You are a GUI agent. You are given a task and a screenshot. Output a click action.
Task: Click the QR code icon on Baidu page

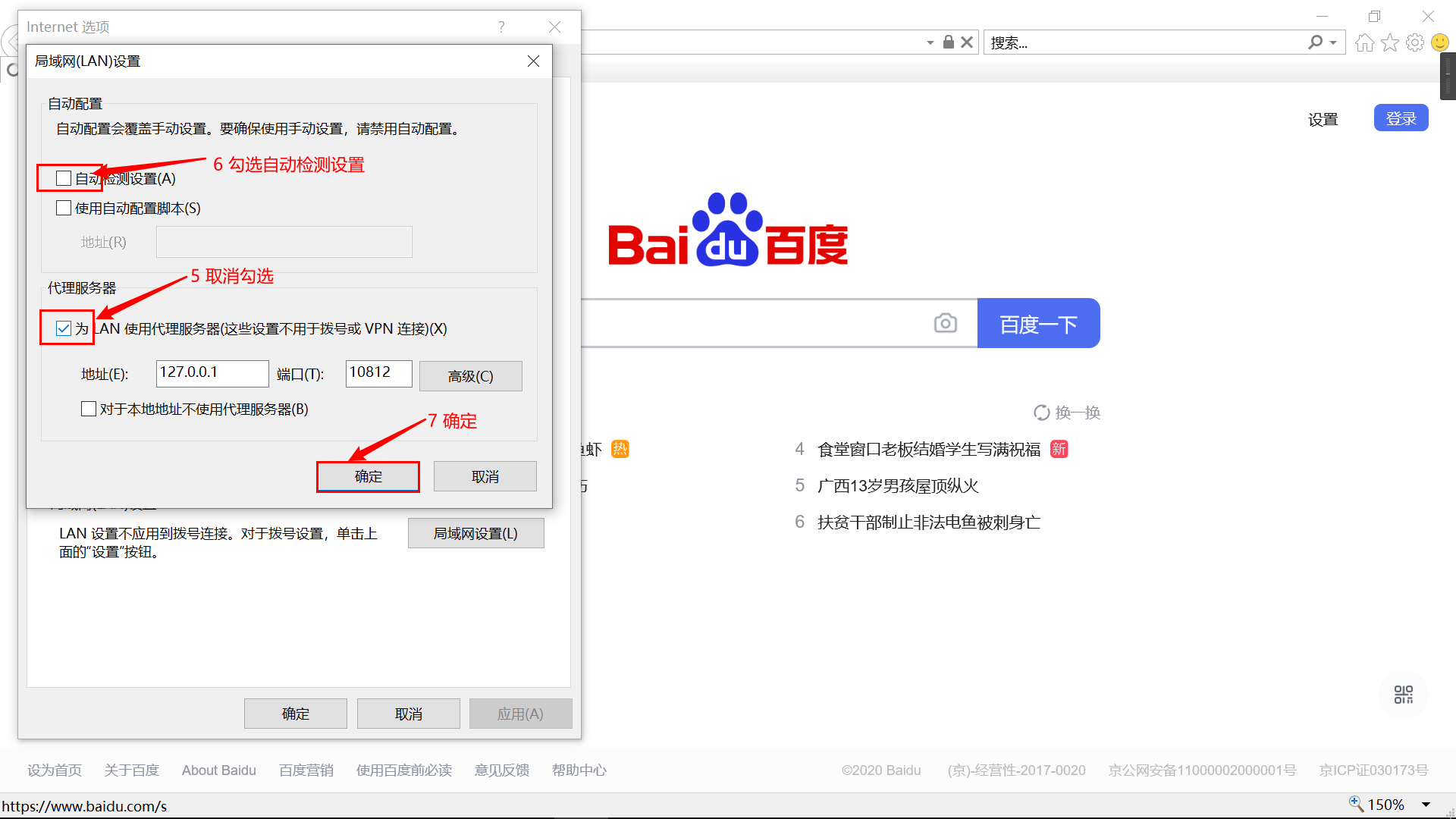pos(1404,695)
